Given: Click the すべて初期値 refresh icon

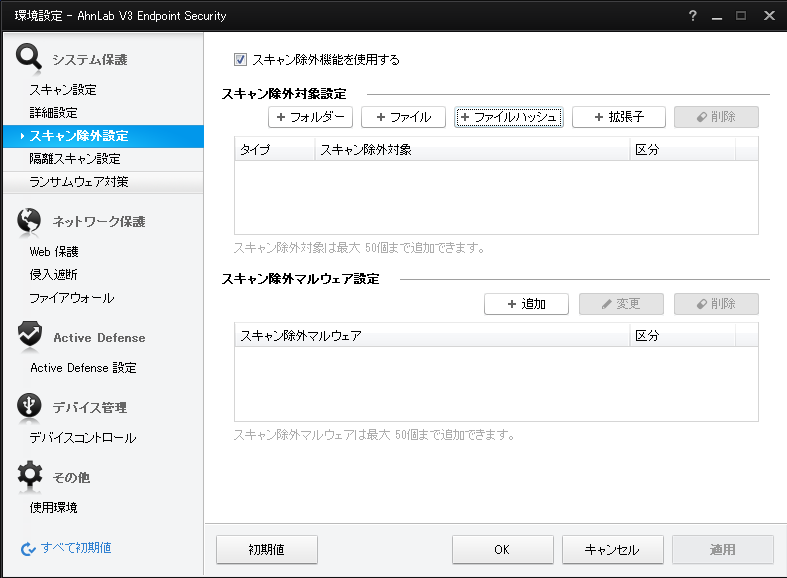Looking at the screenshot, I should click(x=28, y=549).
